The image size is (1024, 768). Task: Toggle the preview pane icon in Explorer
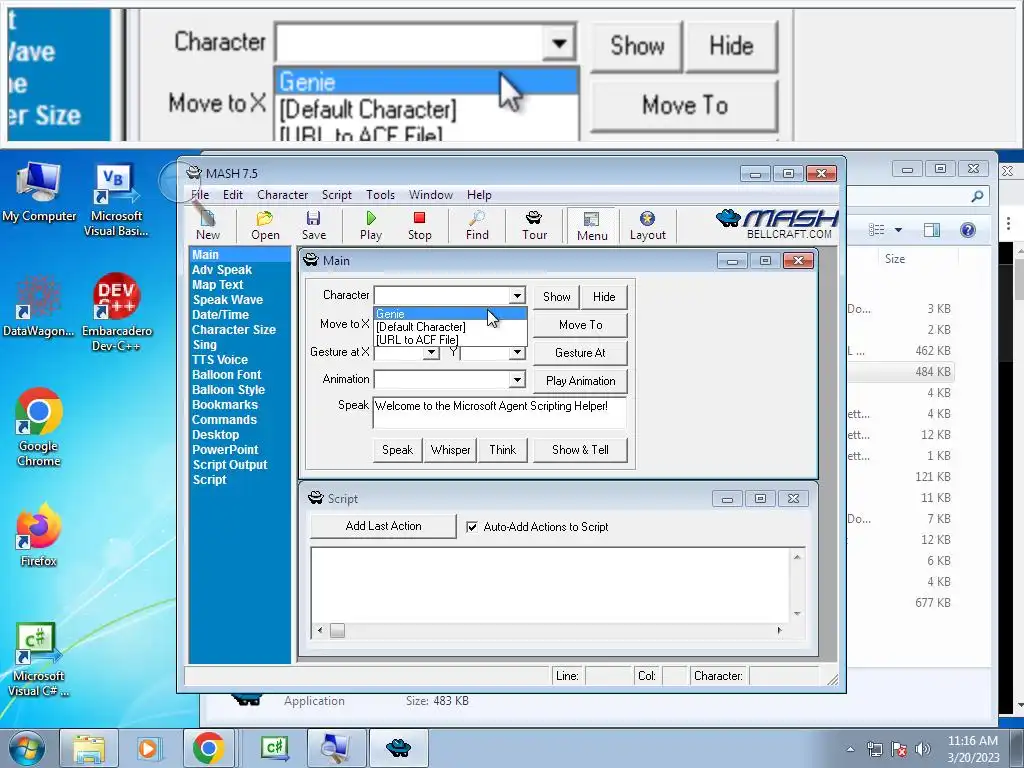pyautogui.click(x=932, y=229)
